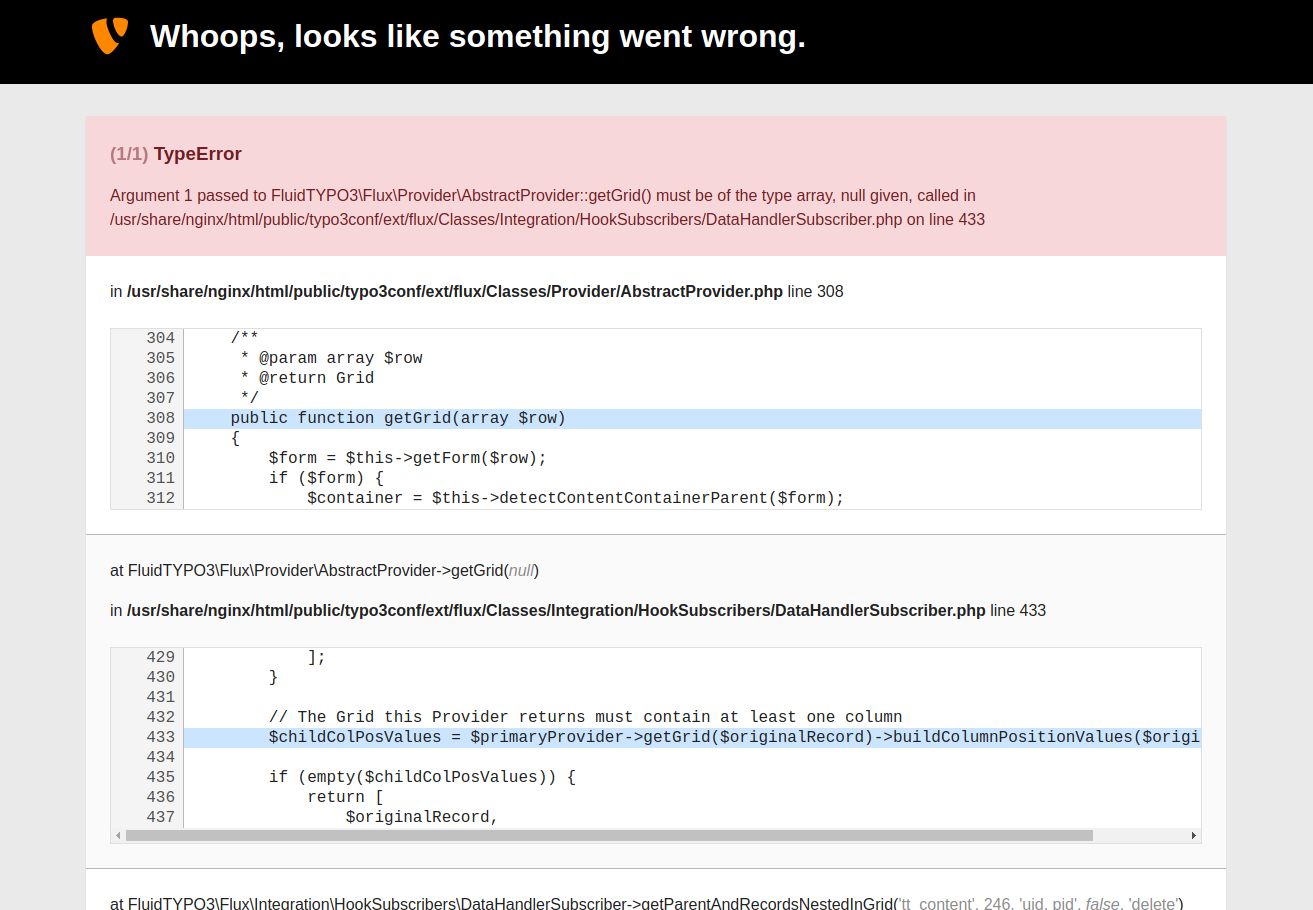The image size is (1313, 910).
Task: Click the detectContentContainerParent code line
Action: coord(576,498)
